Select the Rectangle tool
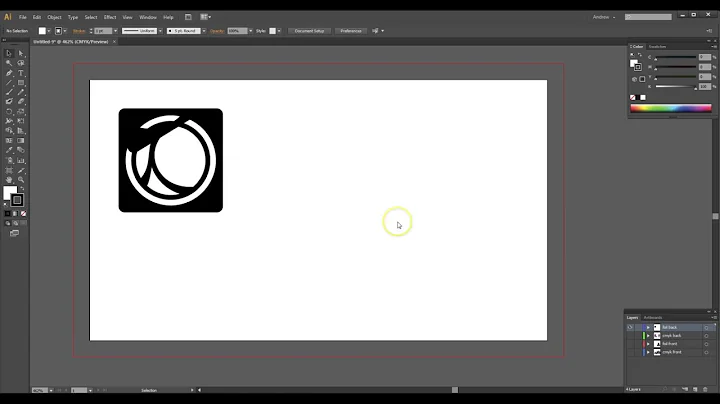Image resolution: width=720 pixels, height=404 pixels. pos(21,83)
